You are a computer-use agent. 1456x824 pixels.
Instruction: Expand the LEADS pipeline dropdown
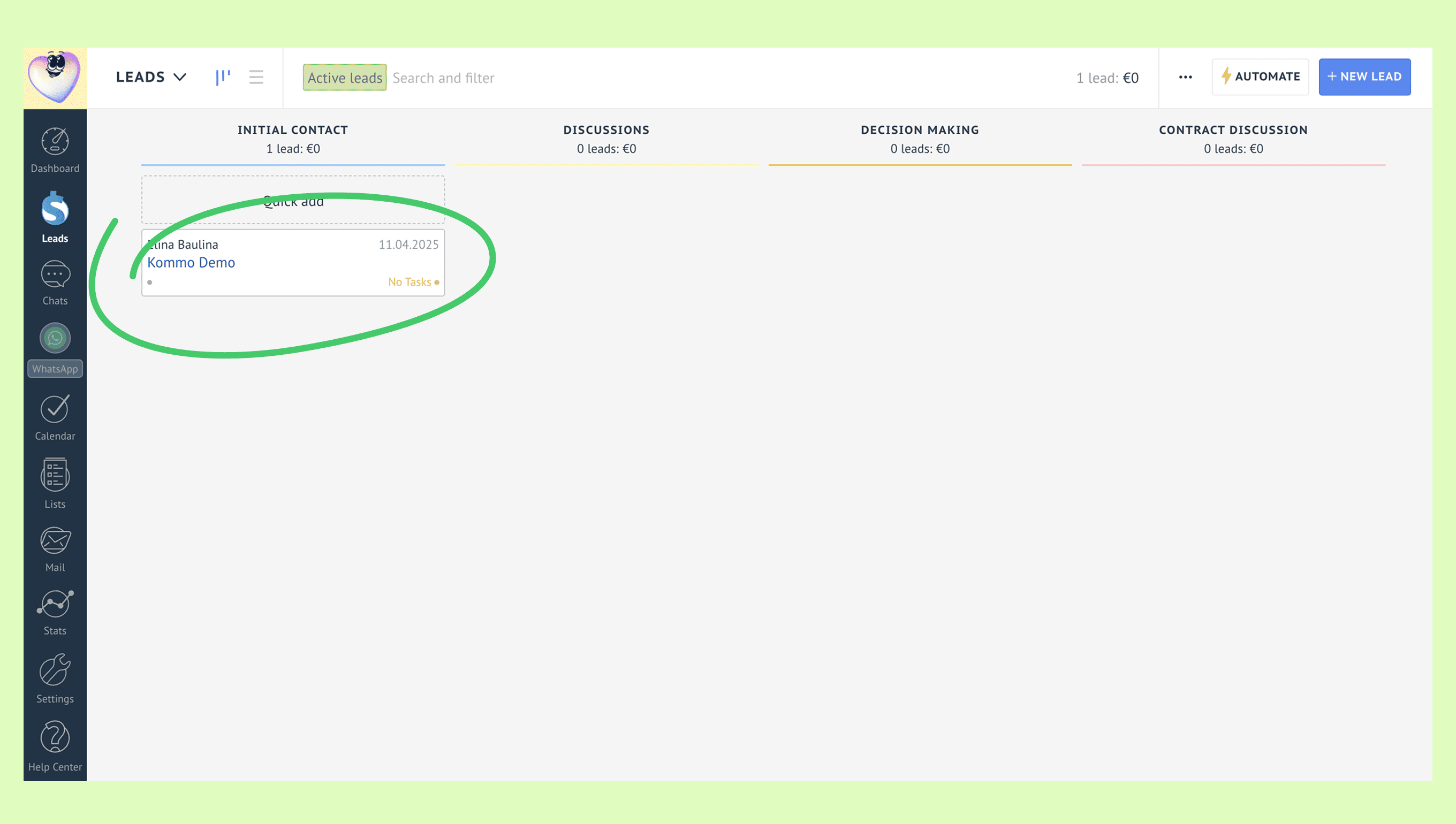[150, 77]
